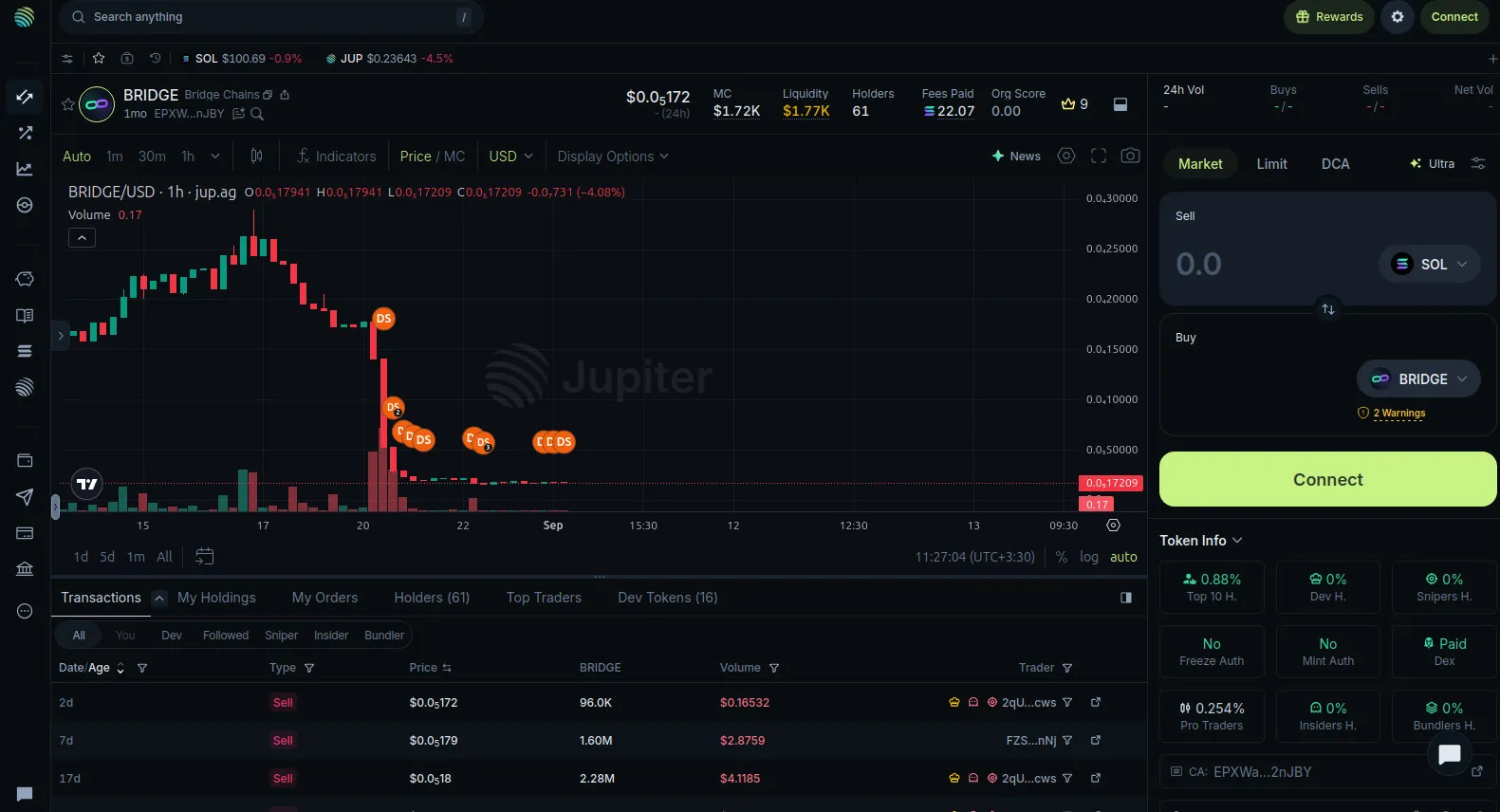Click the Jupiter logo in the sidebar
This screenshot has height=812, width=1500.
(25, 17)
